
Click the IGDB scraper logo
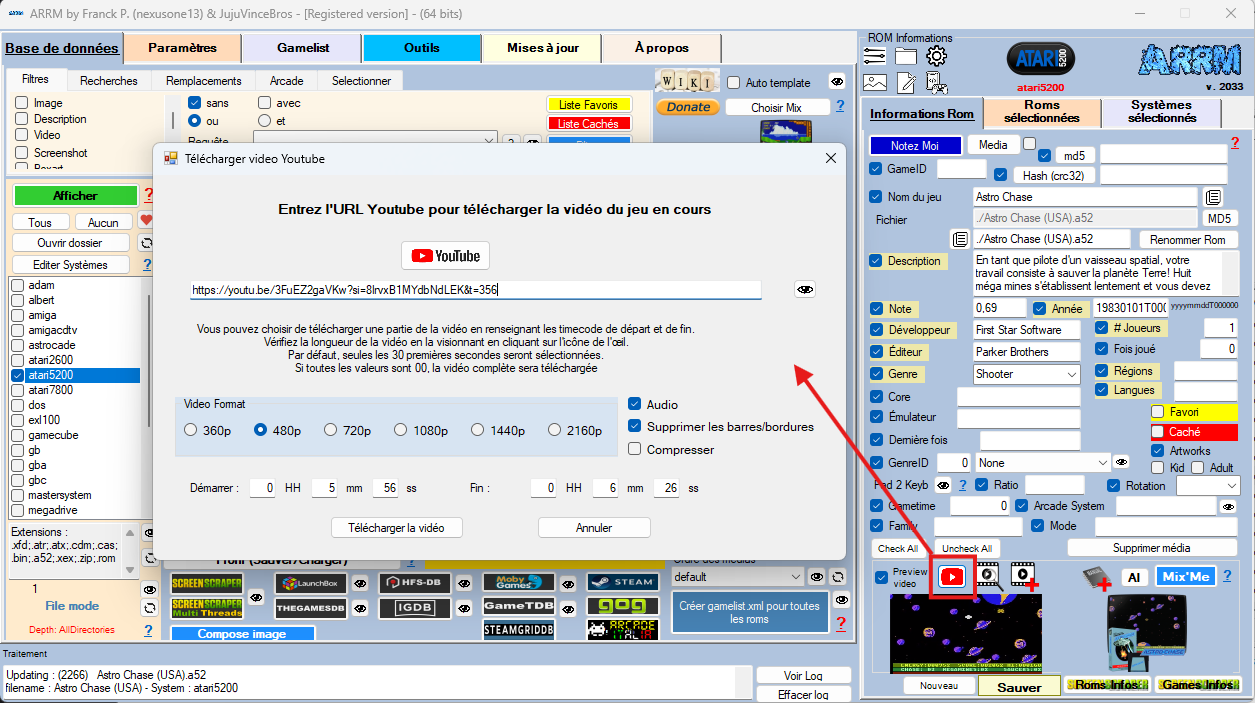[x=415, y=606]
